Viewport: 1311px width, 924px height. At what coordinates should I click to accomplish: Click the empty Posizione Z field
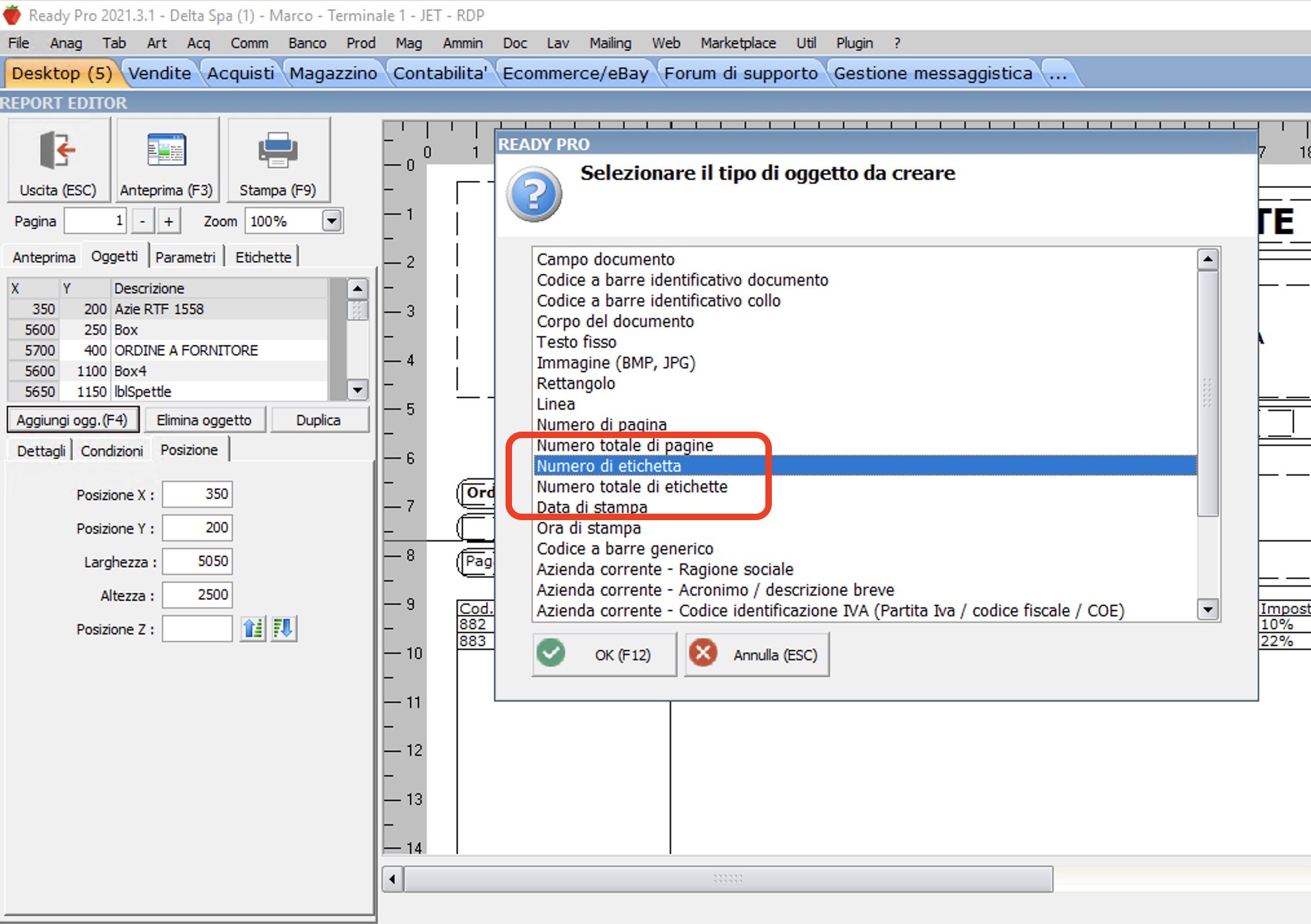(197, 629)
